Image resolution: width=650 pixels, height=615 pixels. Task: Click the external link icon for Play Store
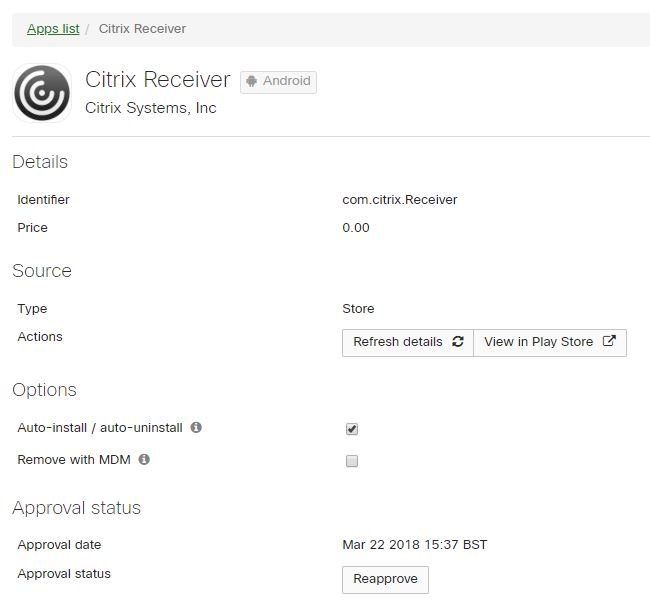pos(609,342)
